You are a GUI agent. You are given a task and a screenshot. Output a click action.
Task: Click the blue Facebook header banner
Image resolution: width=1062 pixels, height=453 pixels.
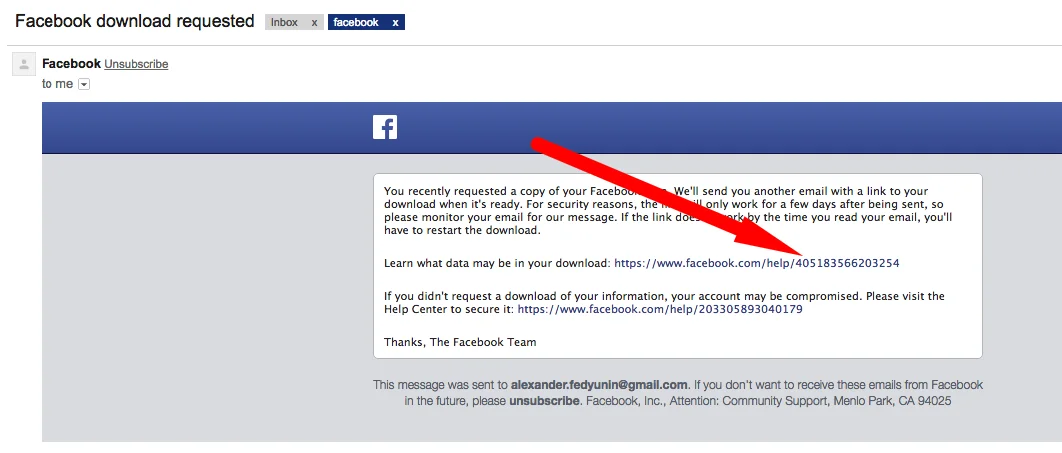click(x=700, y=127)
